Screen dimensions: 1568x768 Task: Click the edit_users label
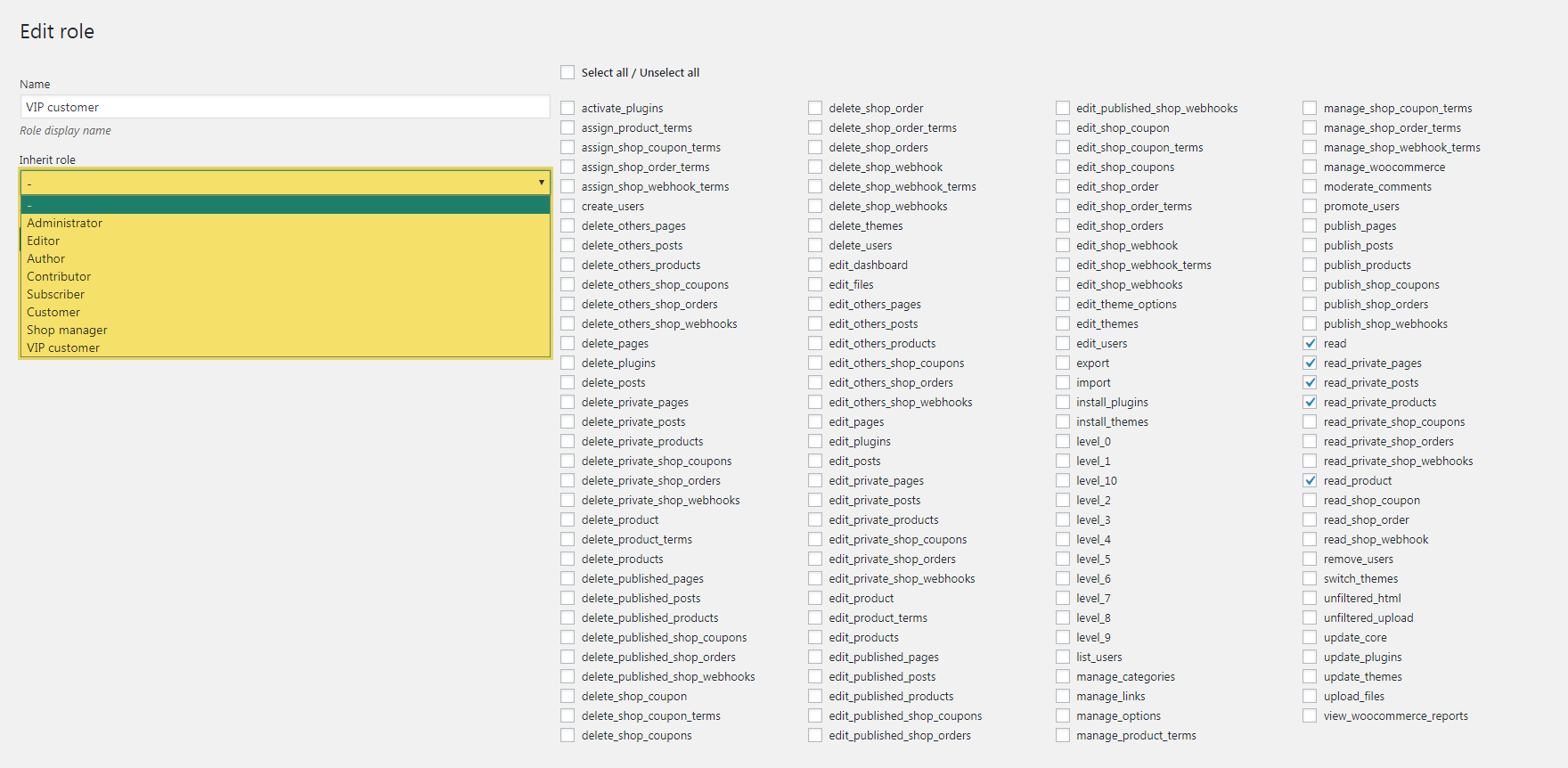[x=1101, y=344]
